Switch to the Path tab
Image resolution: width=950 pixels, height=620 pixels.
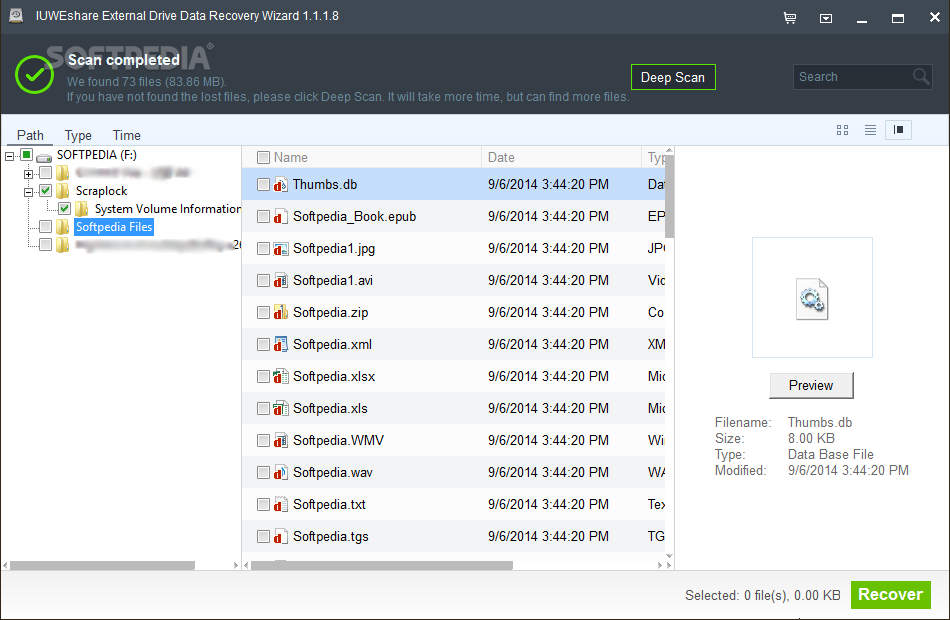(30, 135)
